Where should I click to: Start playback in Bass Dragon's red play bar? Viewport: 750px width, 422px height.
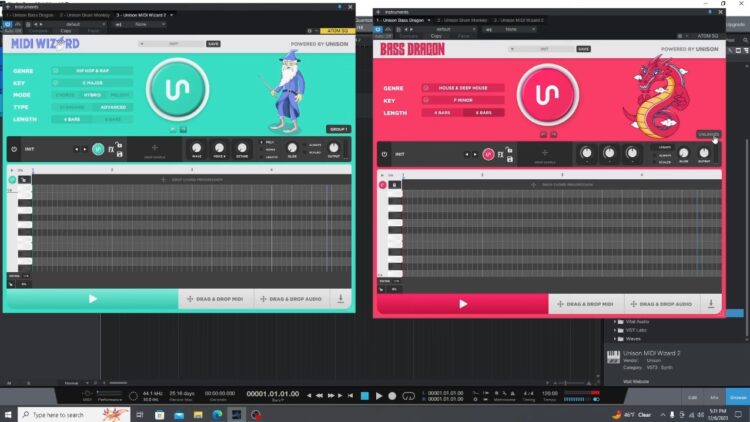(463, 304)
